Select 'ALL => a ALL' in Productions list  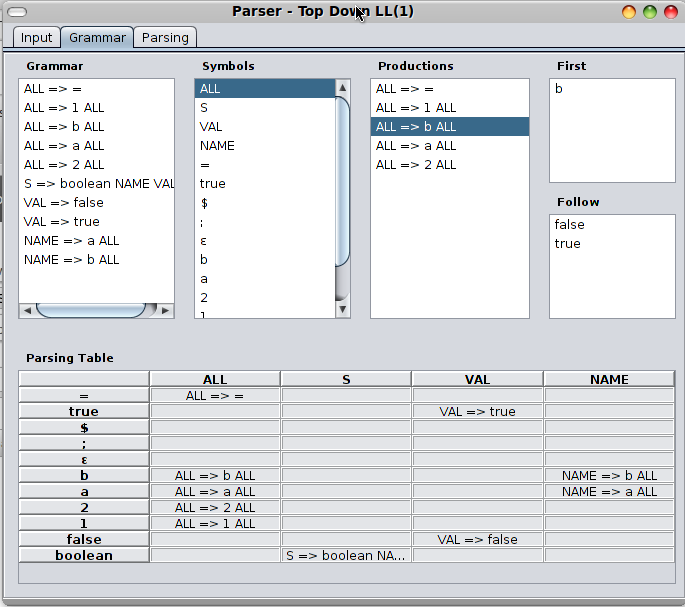450,146
